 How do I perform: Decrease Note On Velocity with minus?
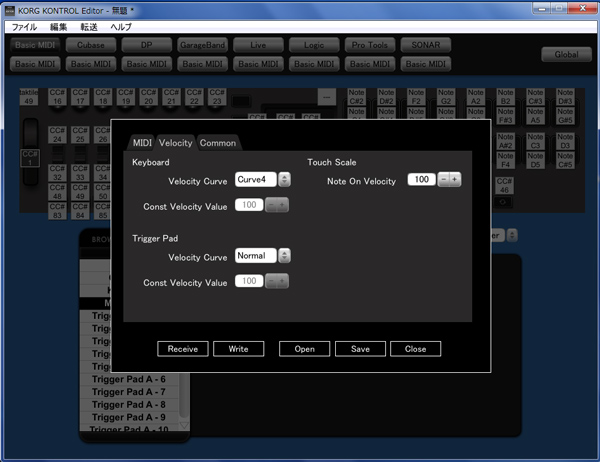click(x=443, y=179)
